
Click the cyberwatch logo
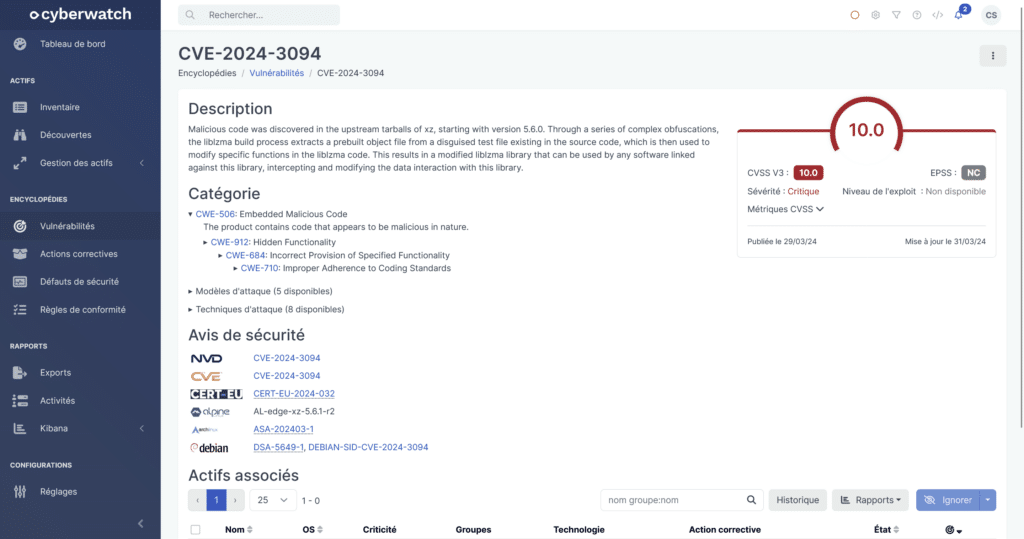point(80,14)
